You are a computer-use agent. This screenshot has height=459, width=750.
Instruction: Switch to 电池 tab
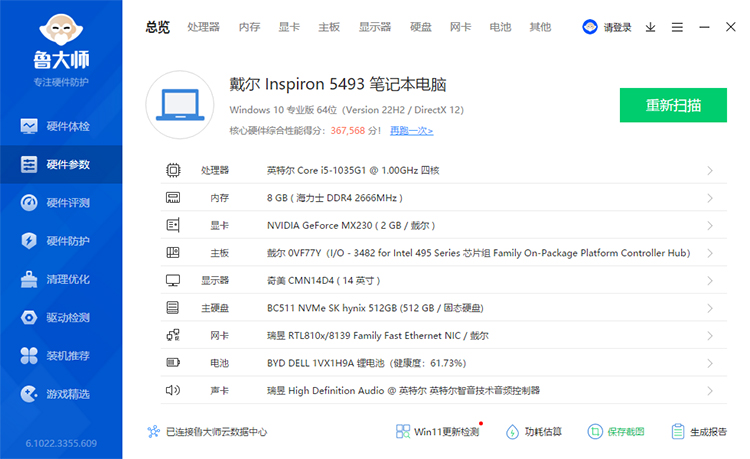(x=500, y=27)
